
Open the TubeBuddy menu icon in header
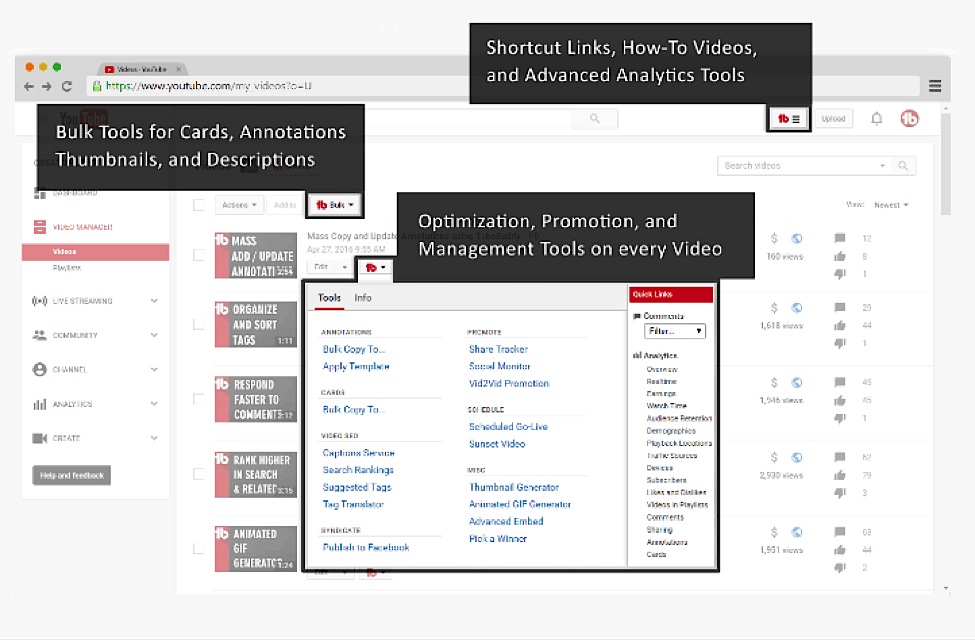tap(788, 119)
